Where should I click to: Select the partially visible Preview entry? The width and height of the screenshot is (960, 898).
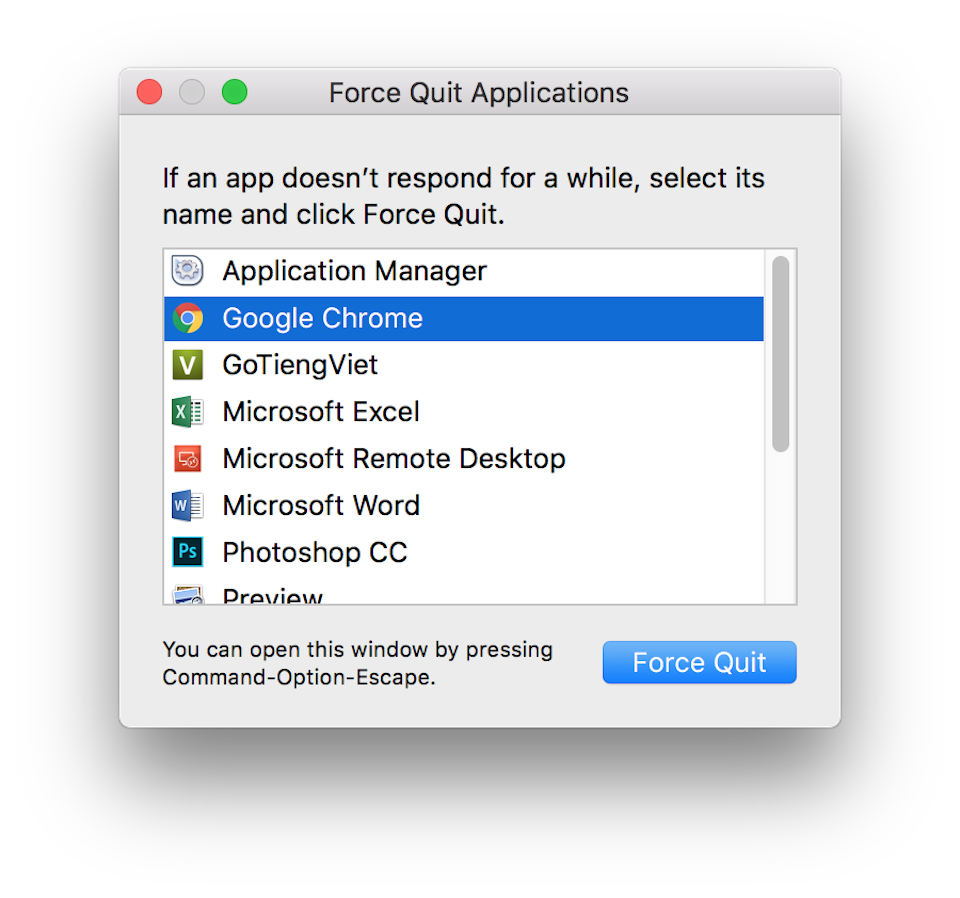pyautogui.click(x=272, y=597)
